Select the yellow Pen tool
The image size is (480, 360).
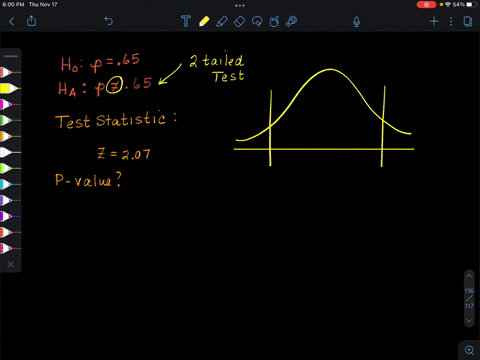[204, 21]
